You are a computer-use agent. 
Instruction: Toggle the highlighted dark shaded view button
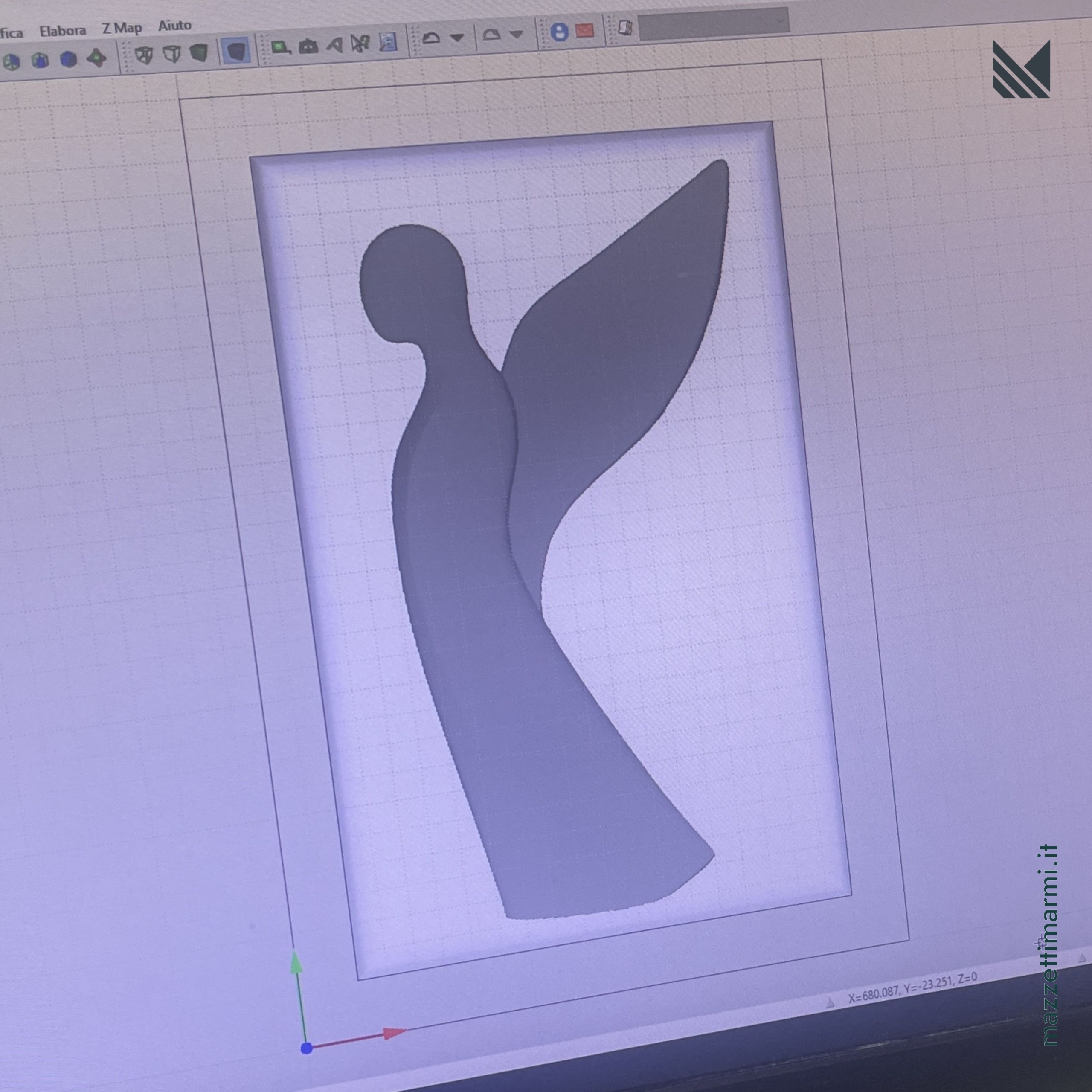tap(236, 51)
